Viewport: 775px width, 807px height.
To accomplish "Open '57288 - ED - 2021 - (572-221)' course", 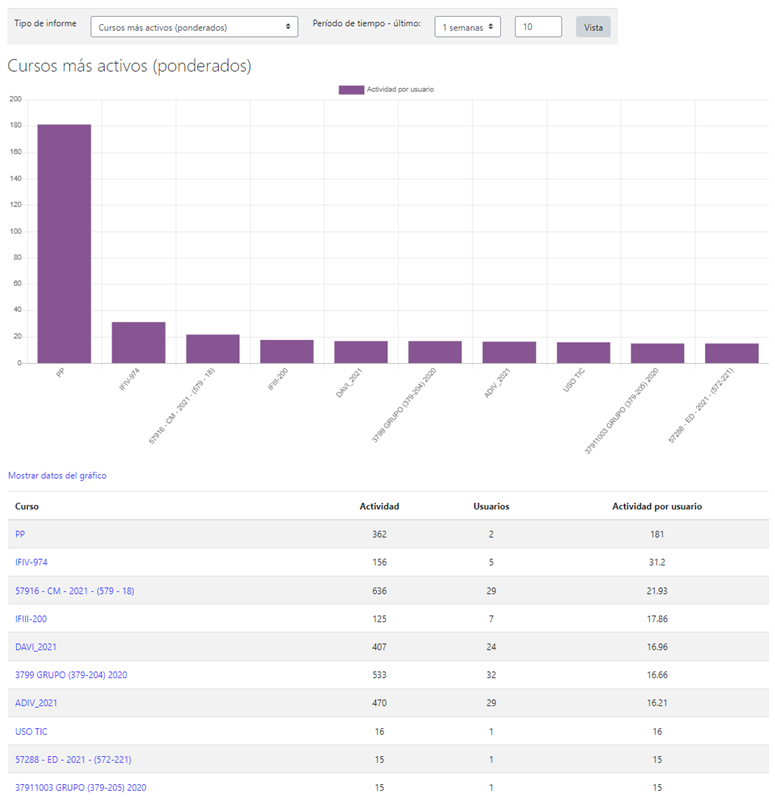I will click(74, 760).
